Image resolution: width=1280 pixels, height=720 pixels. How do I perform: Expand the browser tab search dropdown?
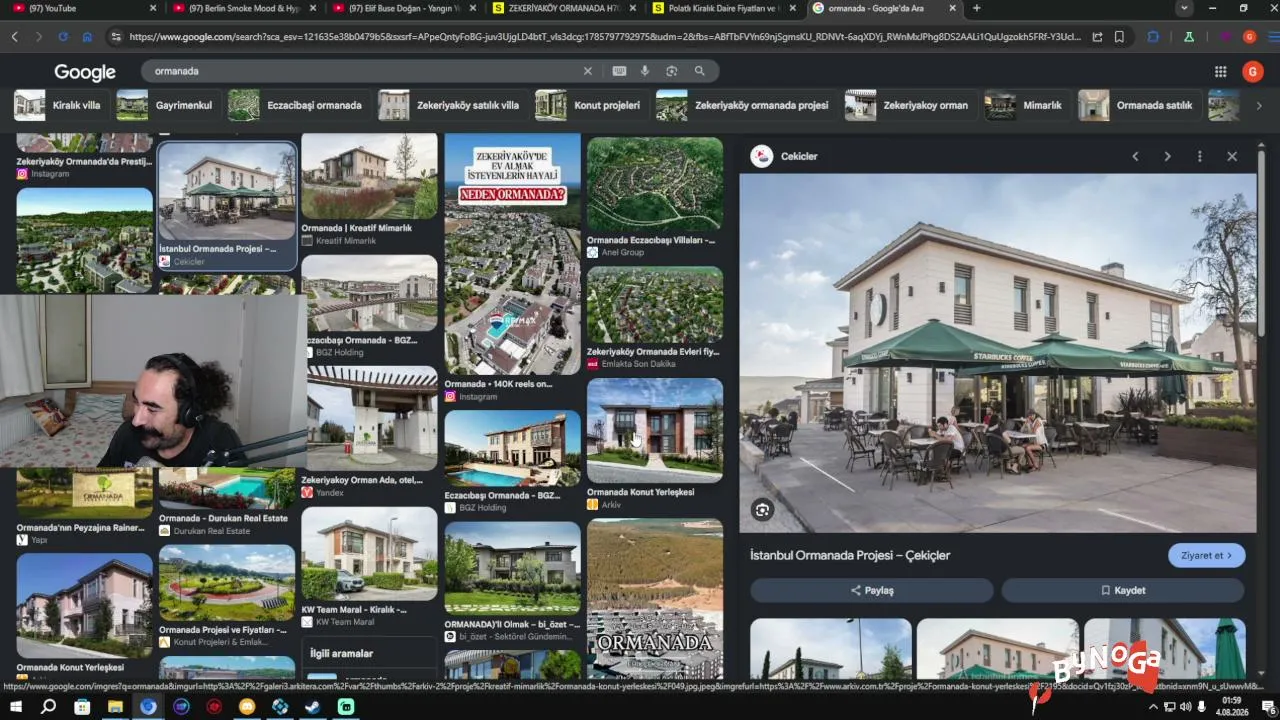pos(1184,8)
